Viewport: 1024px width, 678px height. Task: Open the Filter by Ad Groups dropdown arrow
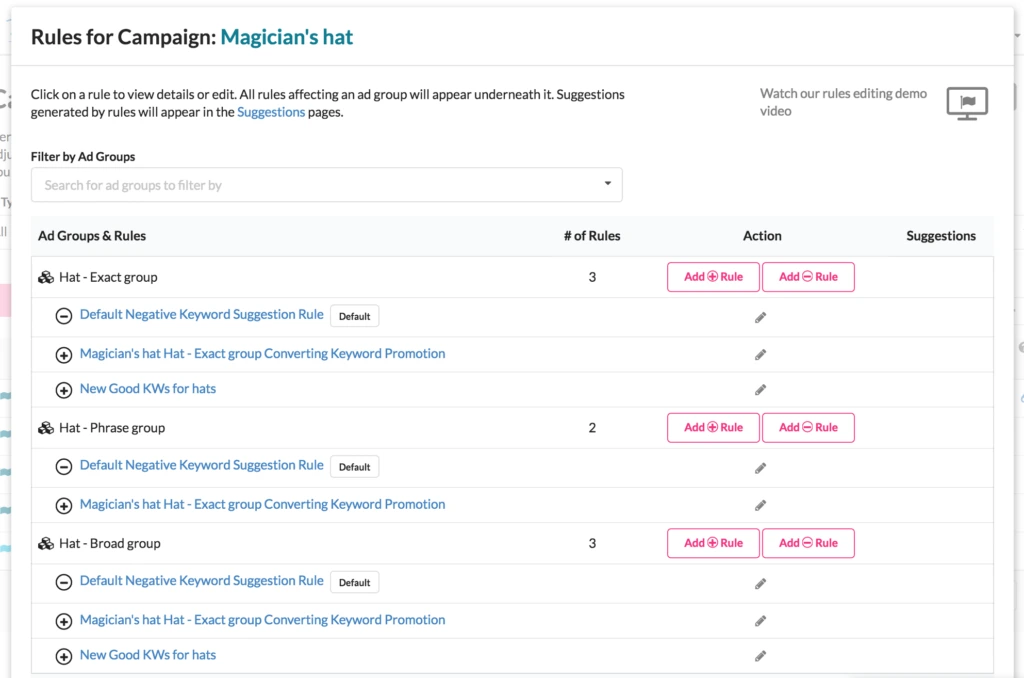(x=608, y=184)
